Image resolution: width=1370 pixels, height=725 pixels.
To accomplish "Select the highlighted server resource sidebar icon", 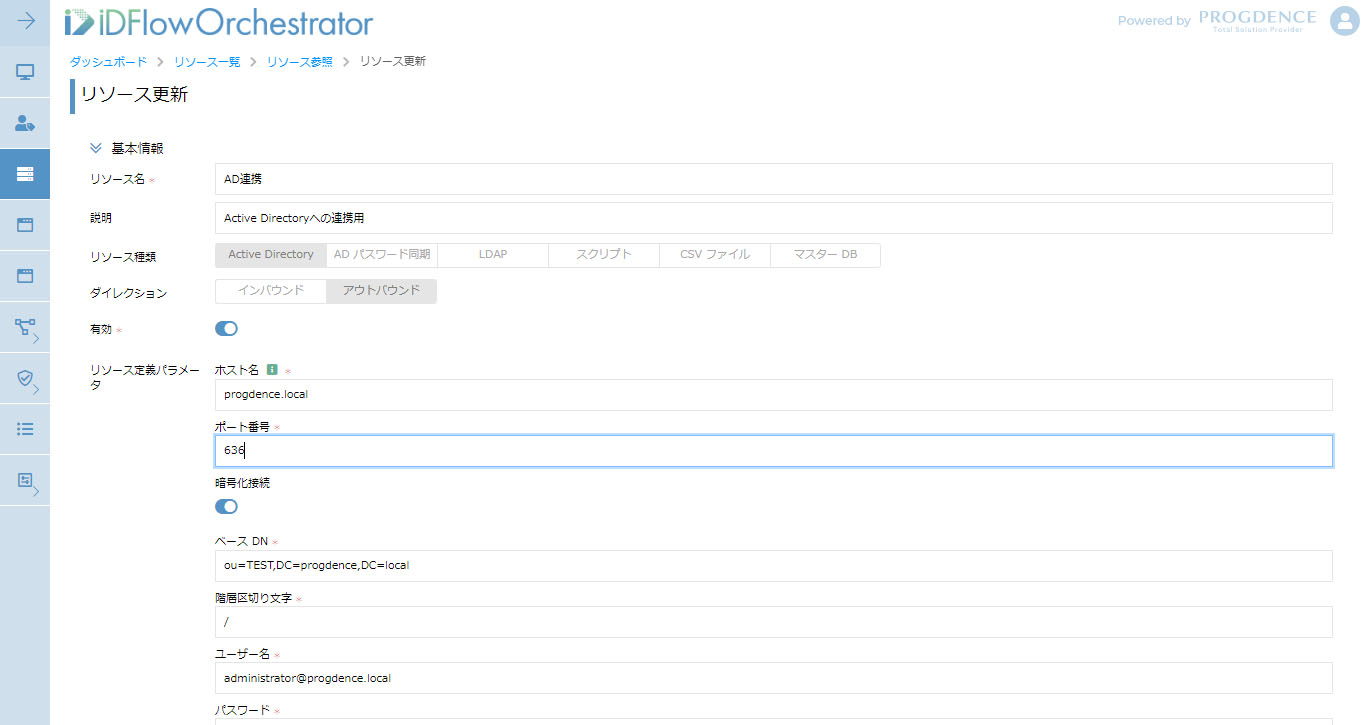I will coord(25,174).
